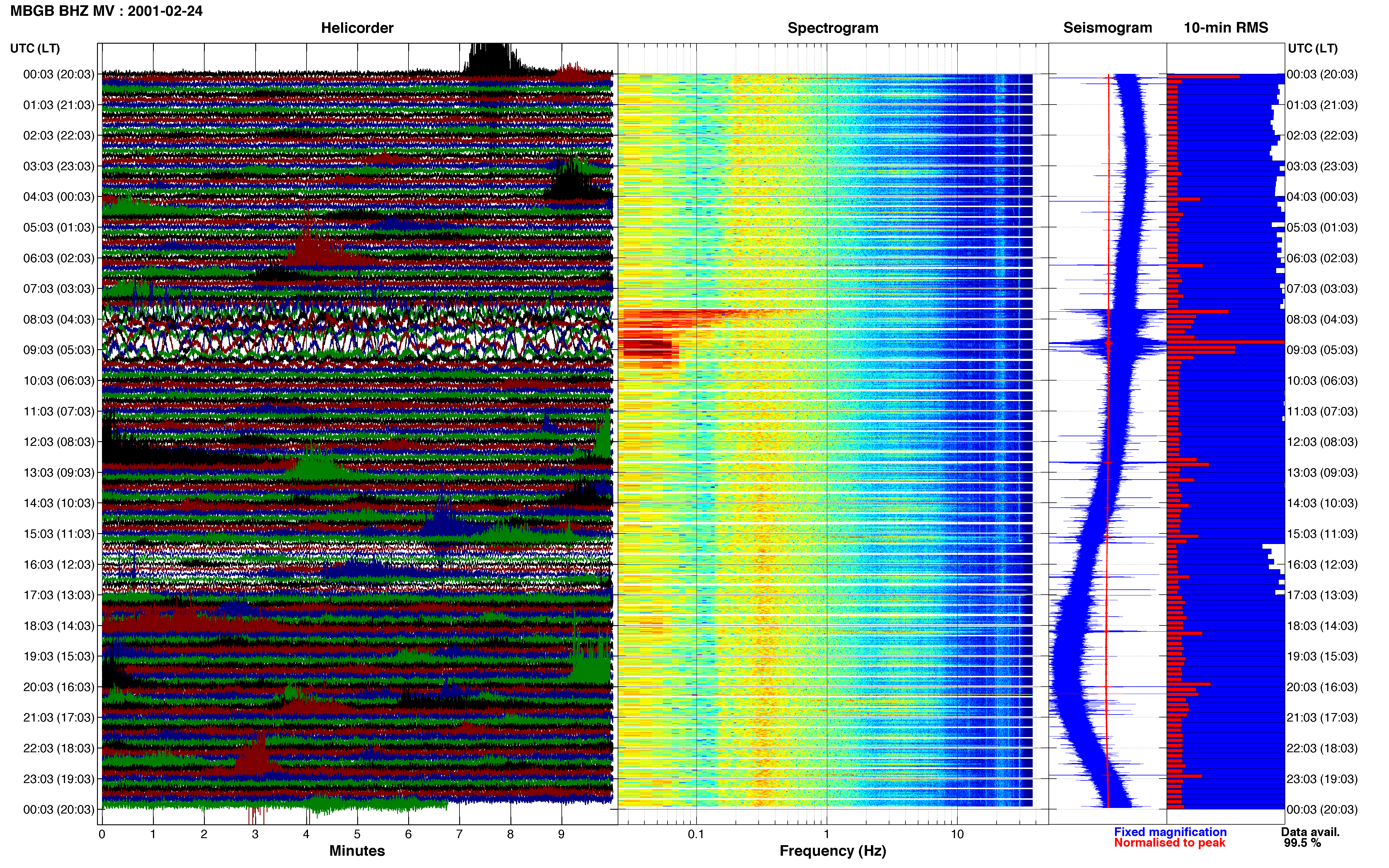Click the 'Helicorder' panel heading
1389x868 pixels.
[357, 28]
